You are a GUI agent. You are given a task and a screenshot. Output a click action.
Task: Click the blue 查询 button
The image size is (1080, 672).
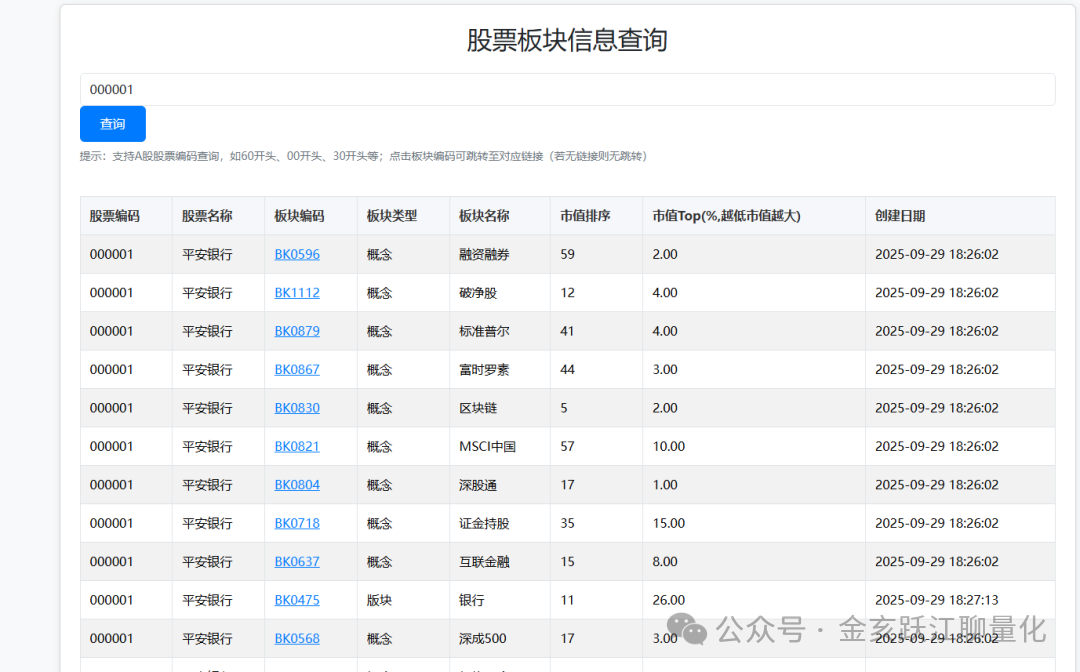click(x=113, y=124)
